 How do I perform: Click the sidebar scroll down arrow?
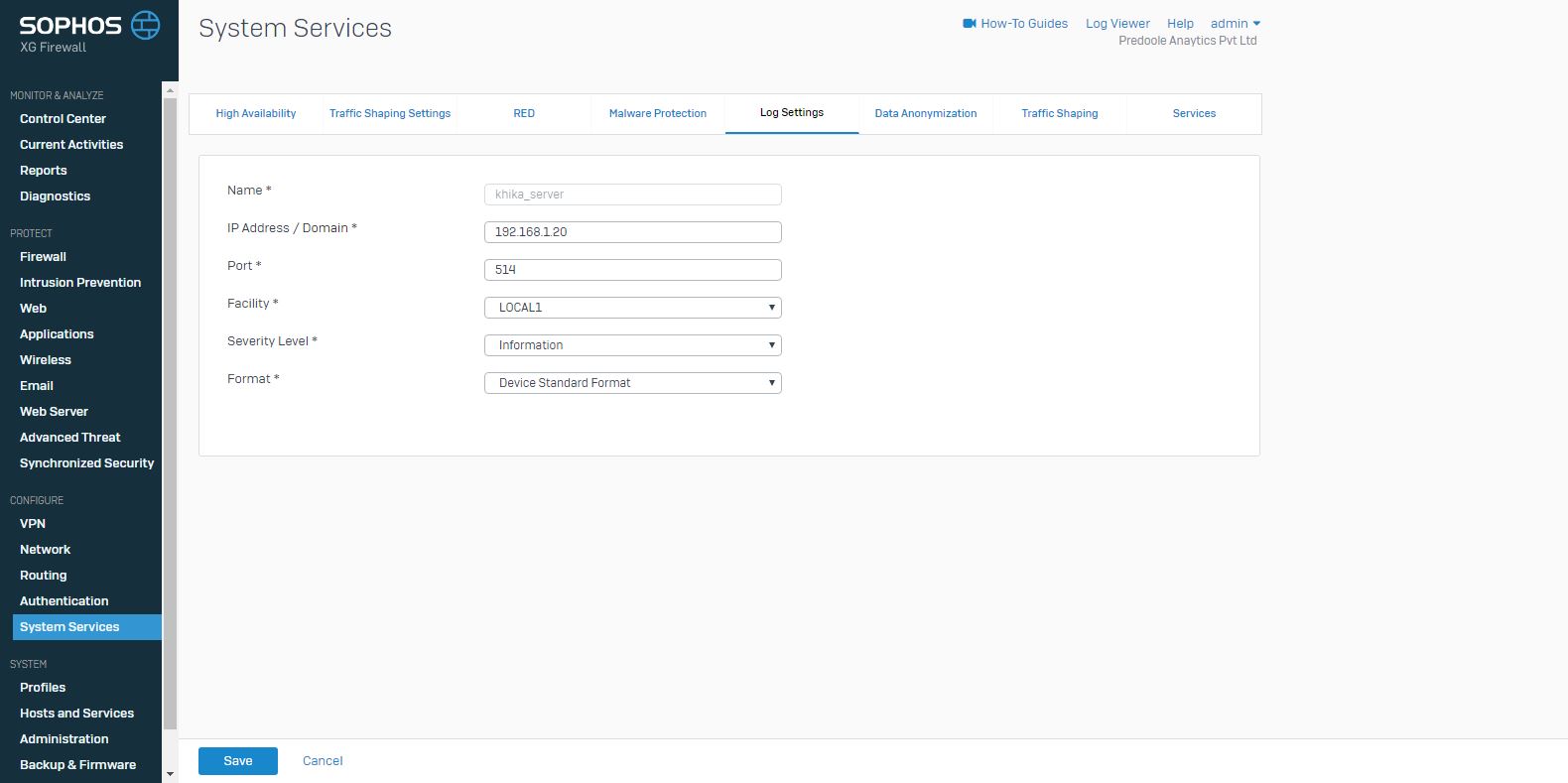point(170,774)
